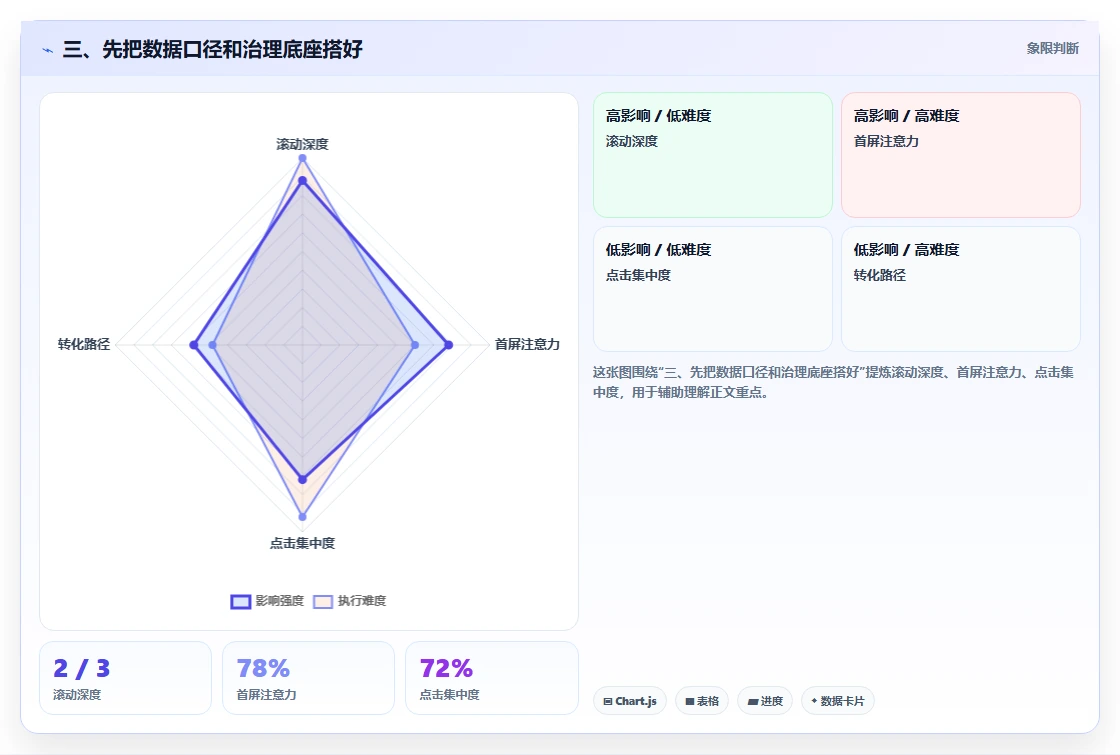Click 点击集中度 text in quadrant card
Viewport: 1120px width, 755px height.
(638, 275)
